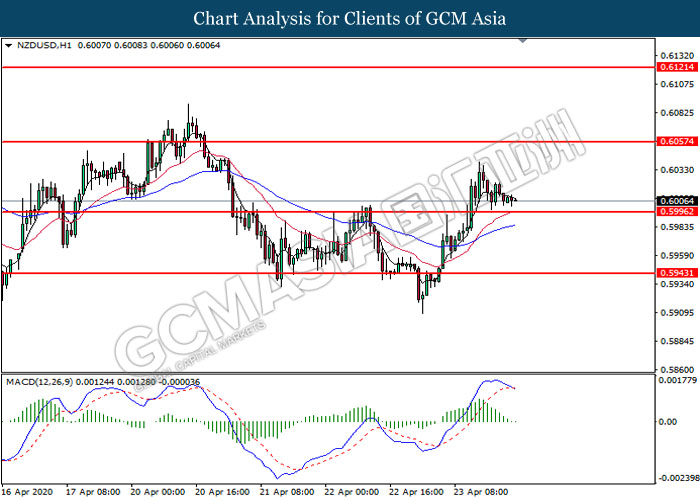Screen dimensions: 700x500
Task: Click the 23 Apr 08:00 time label
Action: pos(479,492)
